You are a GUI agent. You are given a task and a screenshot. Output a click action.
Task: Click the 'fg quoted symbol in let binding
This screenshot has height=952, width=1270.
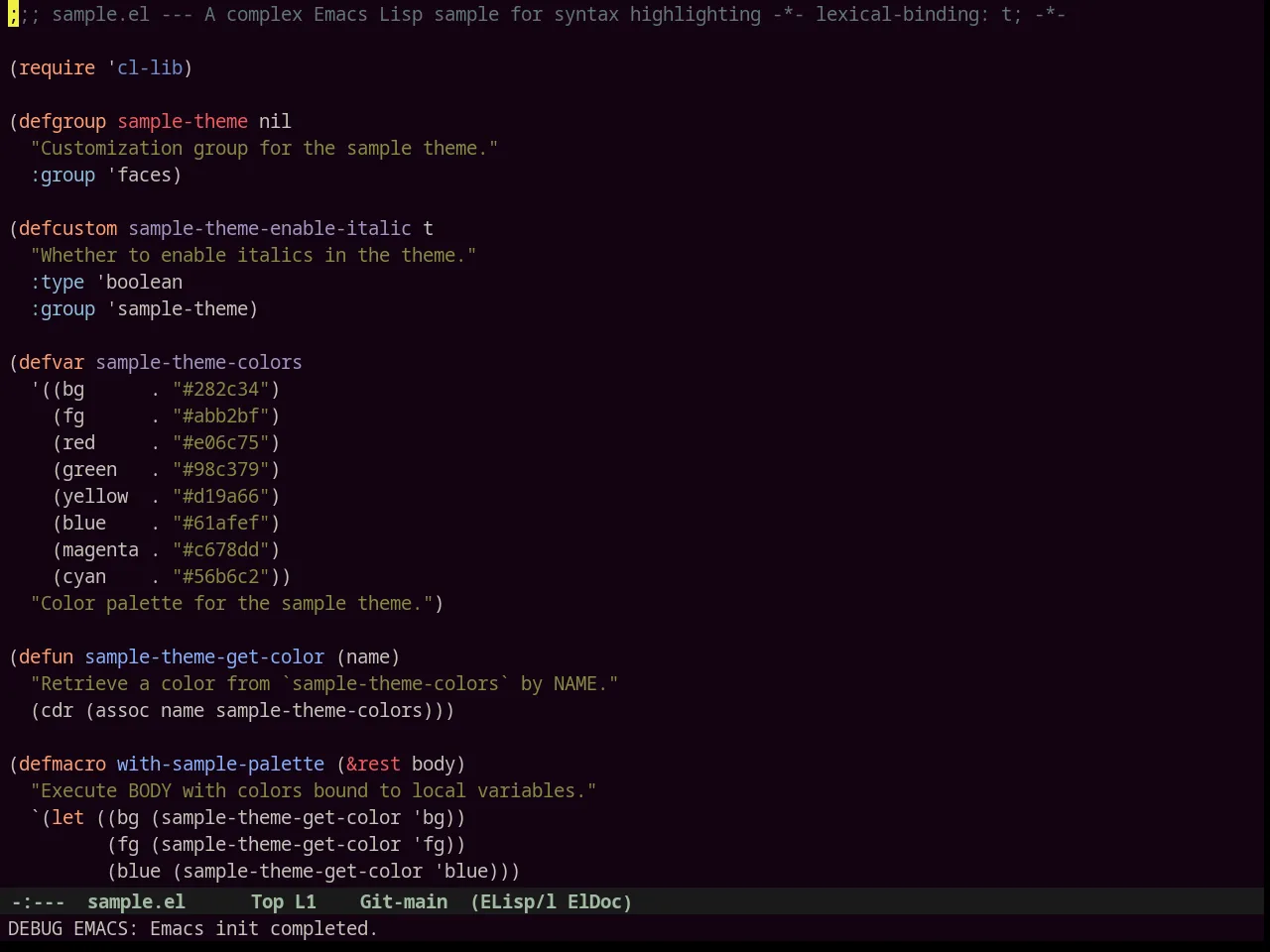coord(429,844)
